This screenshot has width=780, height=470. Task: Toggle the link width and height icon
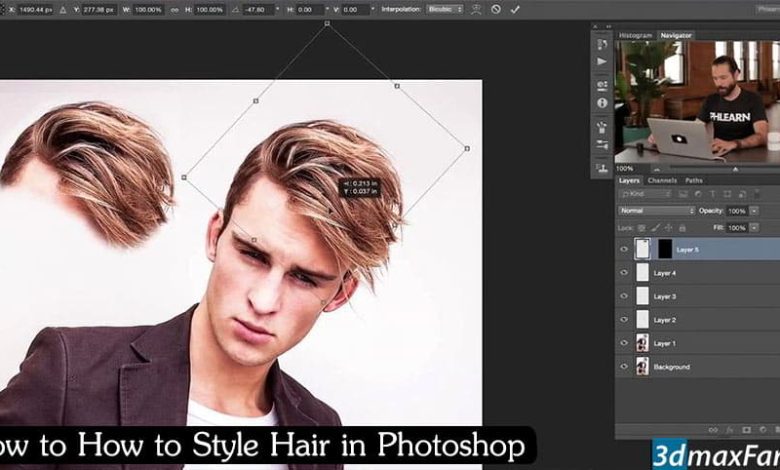174,9
